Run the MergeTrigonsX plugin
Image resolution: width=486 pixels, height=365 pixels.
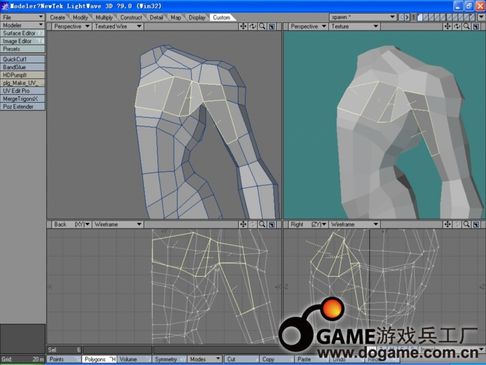click(x=22, y=99)
